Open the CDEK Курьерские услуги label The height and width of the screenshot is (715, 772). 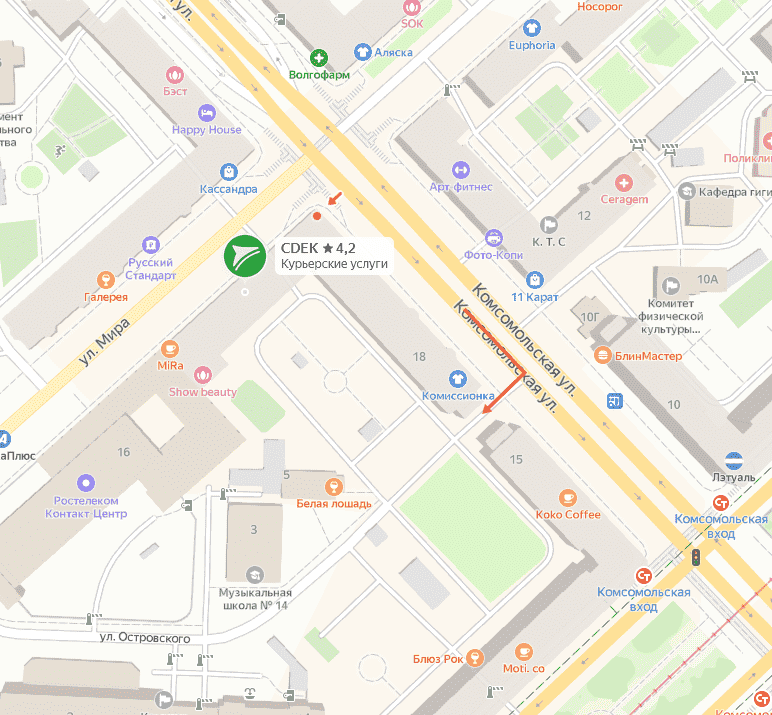click(x=334, y=256)
